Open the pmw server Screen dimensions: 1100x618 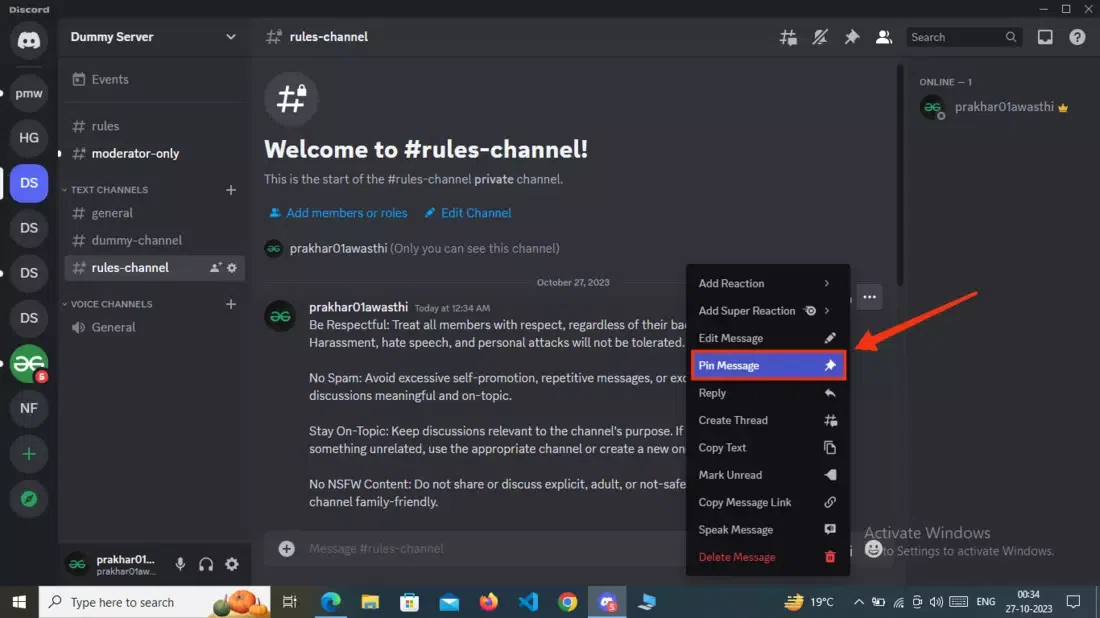29,93
